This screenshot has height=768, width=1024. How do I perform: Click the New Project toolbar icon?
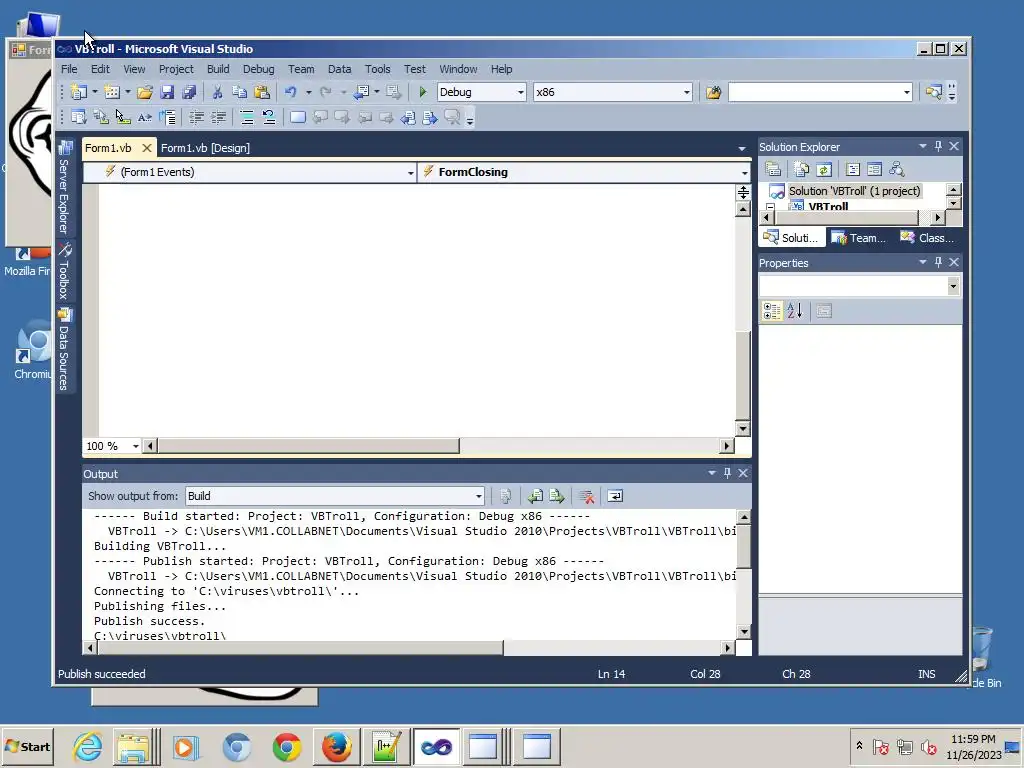[x=78, y=92]
